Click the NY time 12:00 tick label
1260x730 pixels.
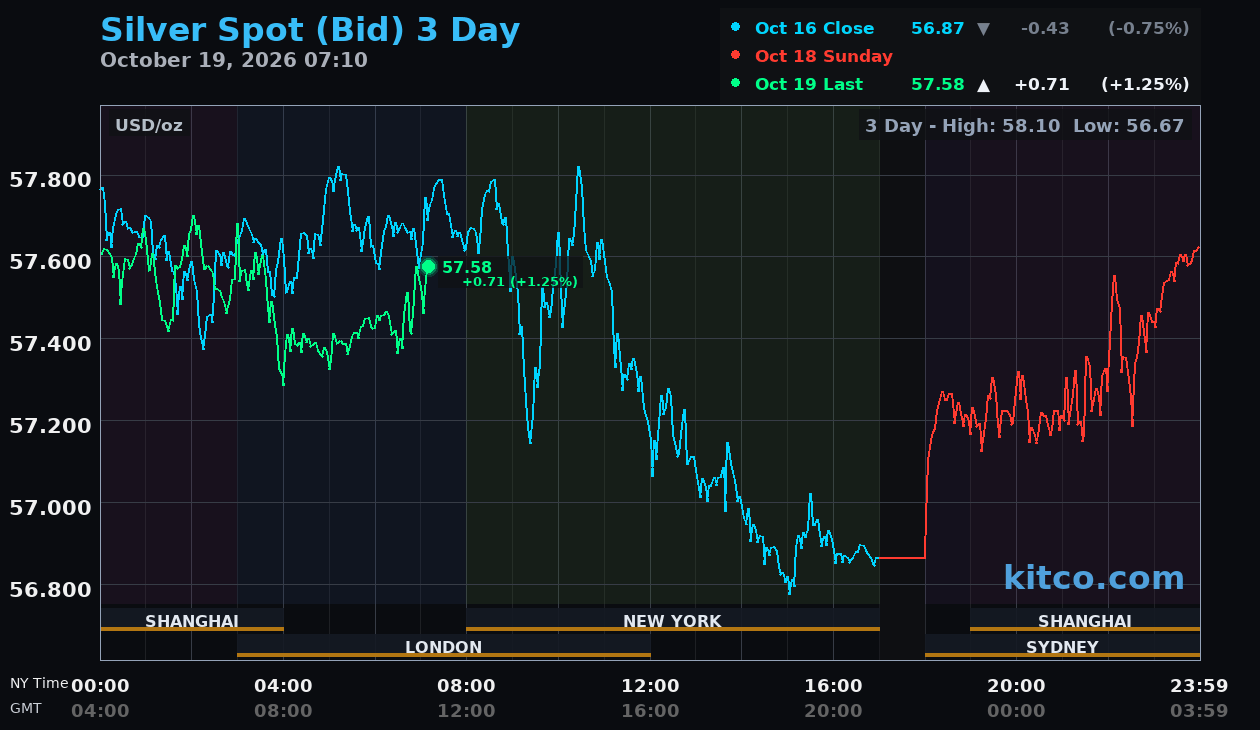pos(650,686)
